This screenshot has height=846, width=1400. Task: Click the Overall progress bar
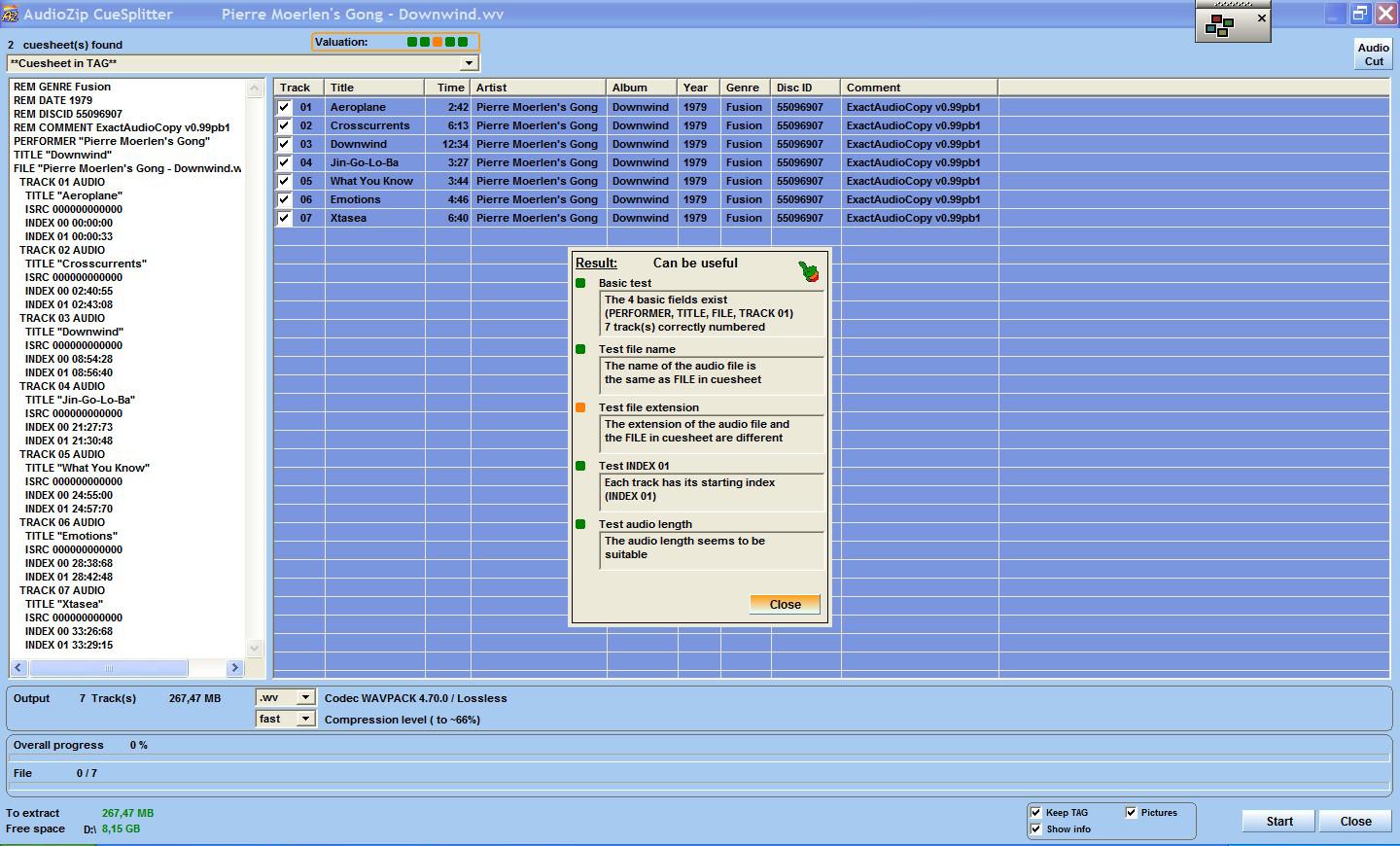tap(699, 757)
